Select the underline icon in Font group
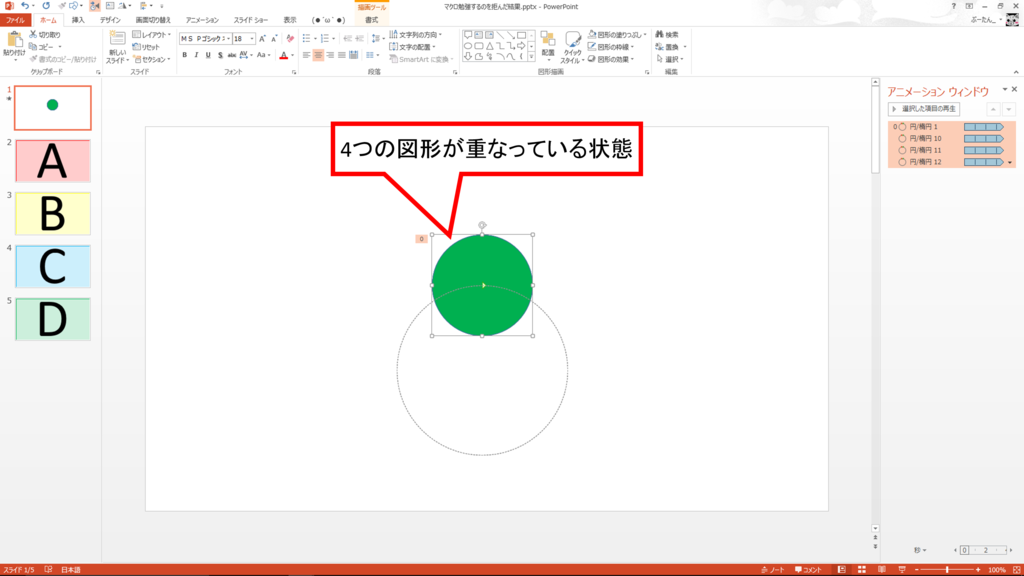The width and height of the screenshot is (1024, 576). [208, 55]
